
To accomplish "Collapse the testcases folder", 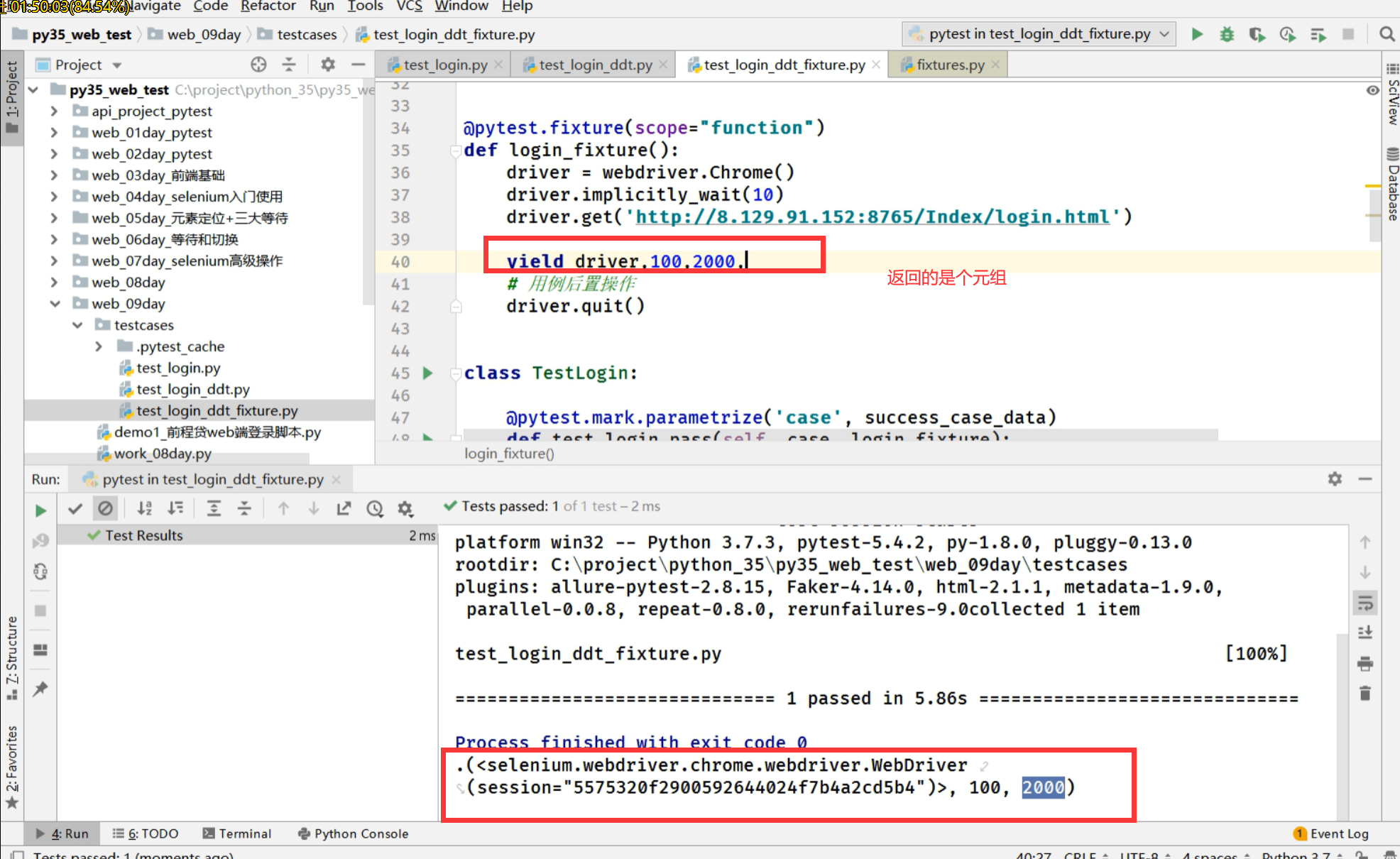I will (x=77, y=325).
